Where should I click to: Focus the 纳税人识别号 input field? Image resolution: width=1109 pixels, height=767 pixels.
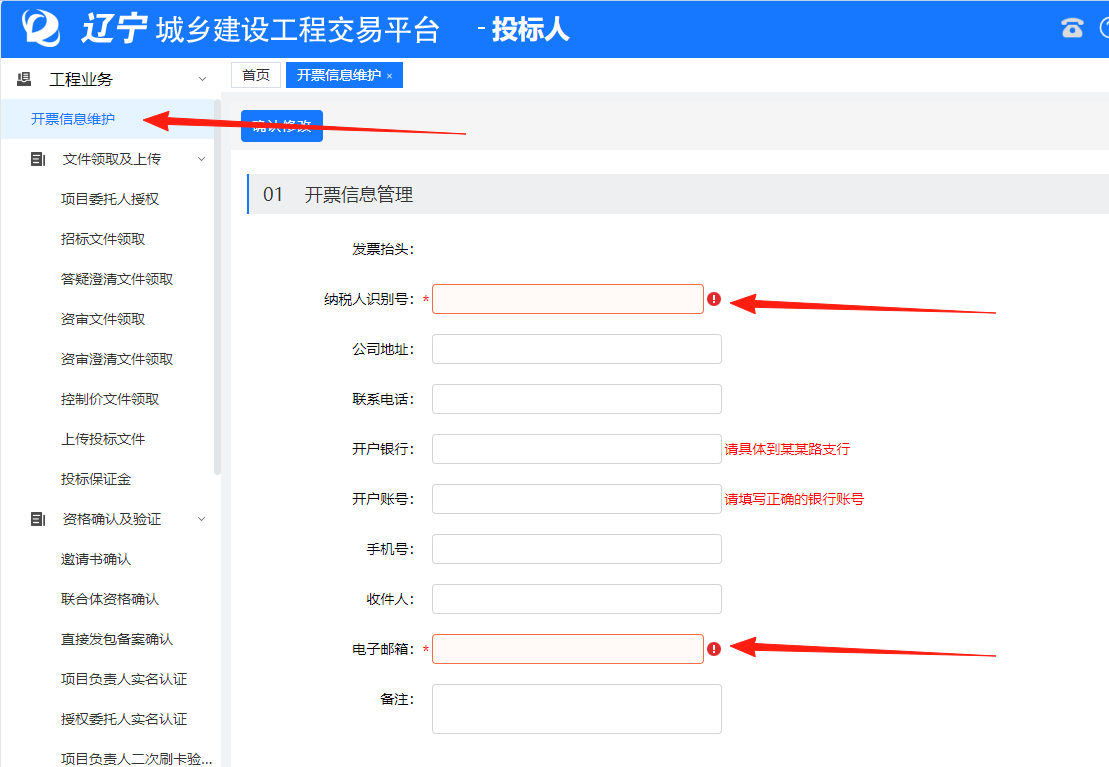pyautogui.click(x=567, y=299)
